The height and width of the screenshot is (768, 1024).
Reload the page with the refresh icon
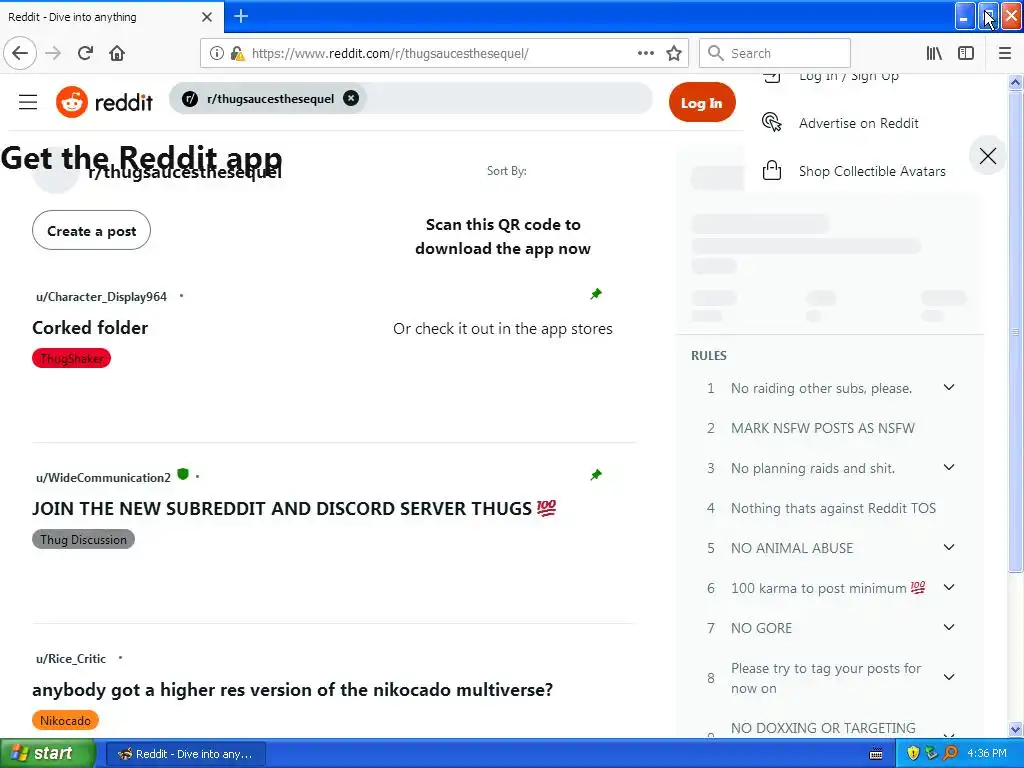pyautogui.click(x=85, y=53)
